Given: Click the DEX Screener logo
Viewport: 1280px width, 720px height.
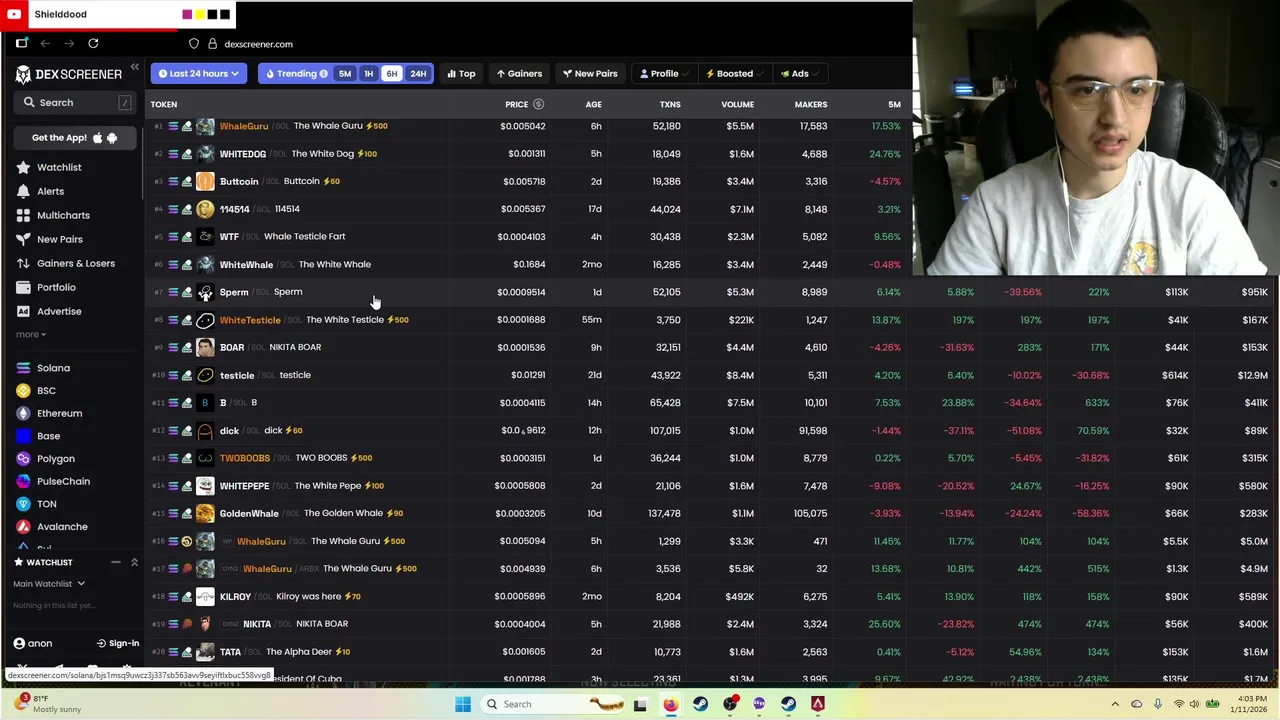Looking at the screenshot, I should 66,74.
